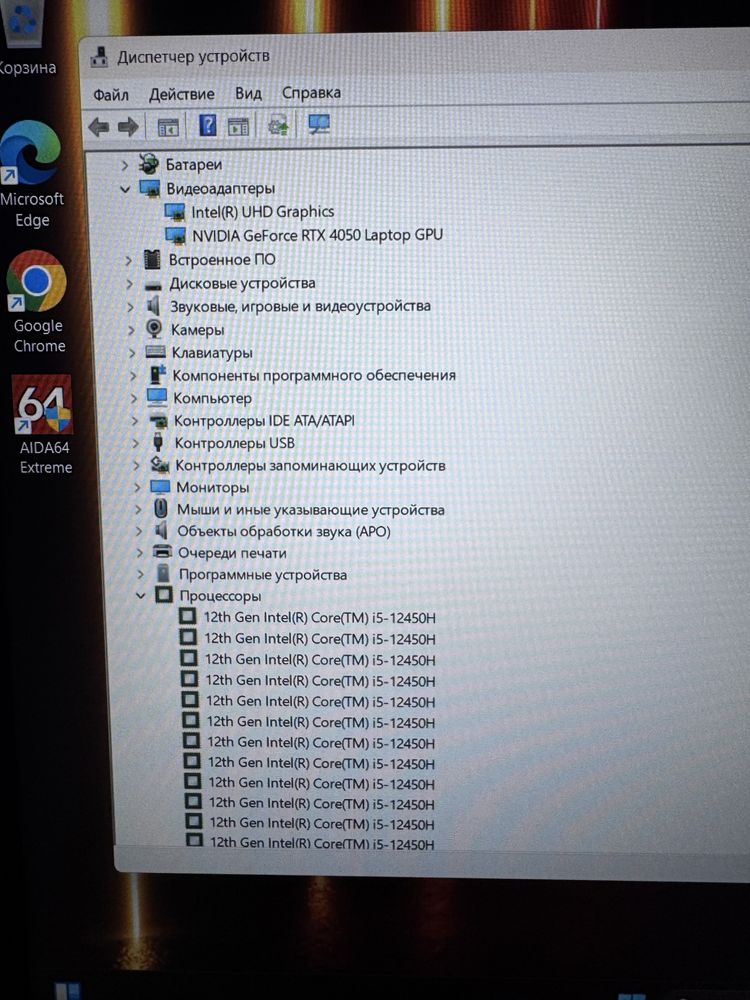Expand the Клавиатуры category
750x1000 pixels.
tap(132, 353)
